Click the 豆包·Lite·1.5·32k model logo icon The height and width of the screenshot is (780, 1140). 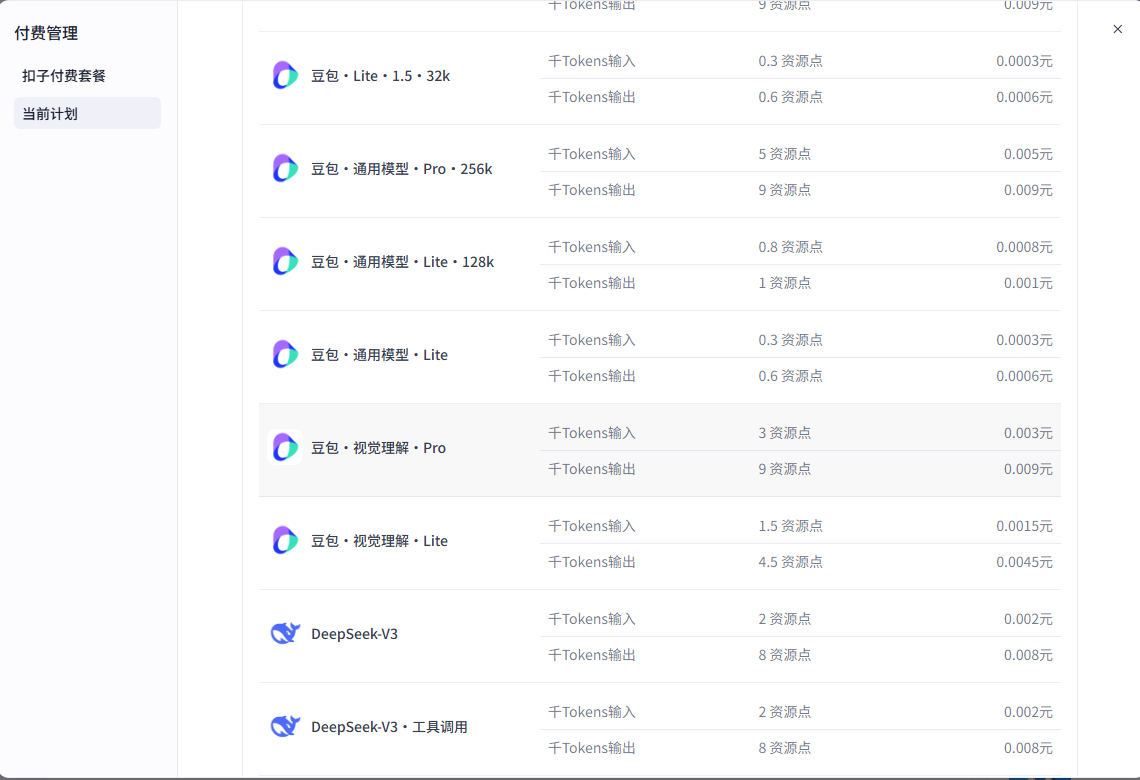(x=285, y=76)
